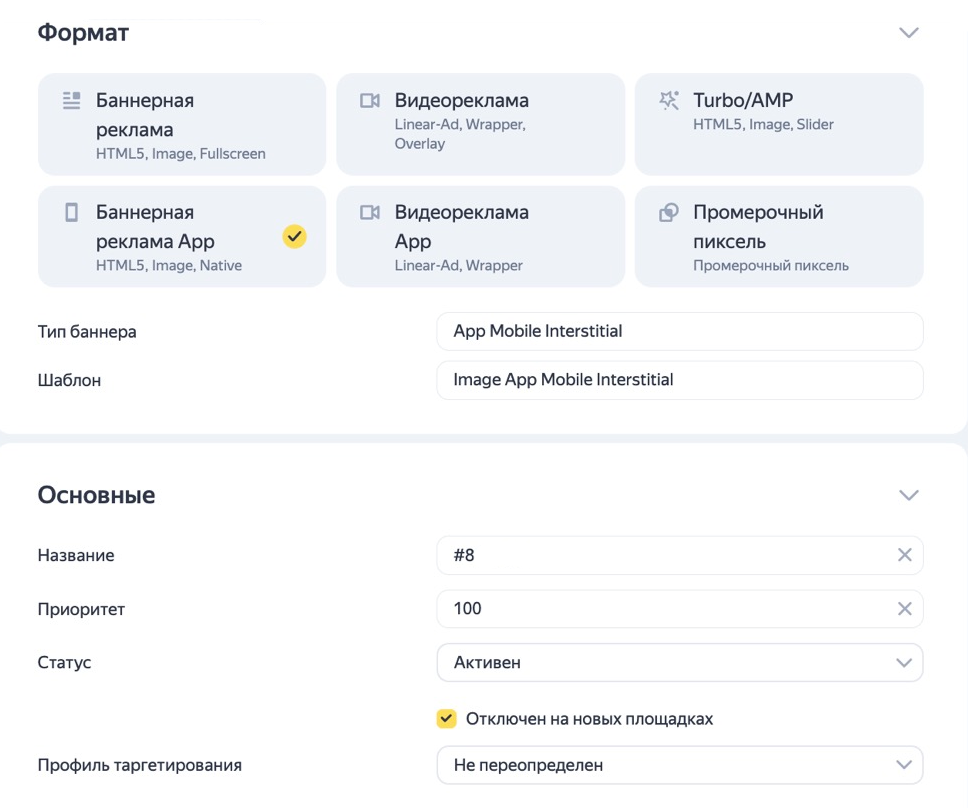
Task: Click the Промерочный пиксель icon
Action: tap(669, 212)
